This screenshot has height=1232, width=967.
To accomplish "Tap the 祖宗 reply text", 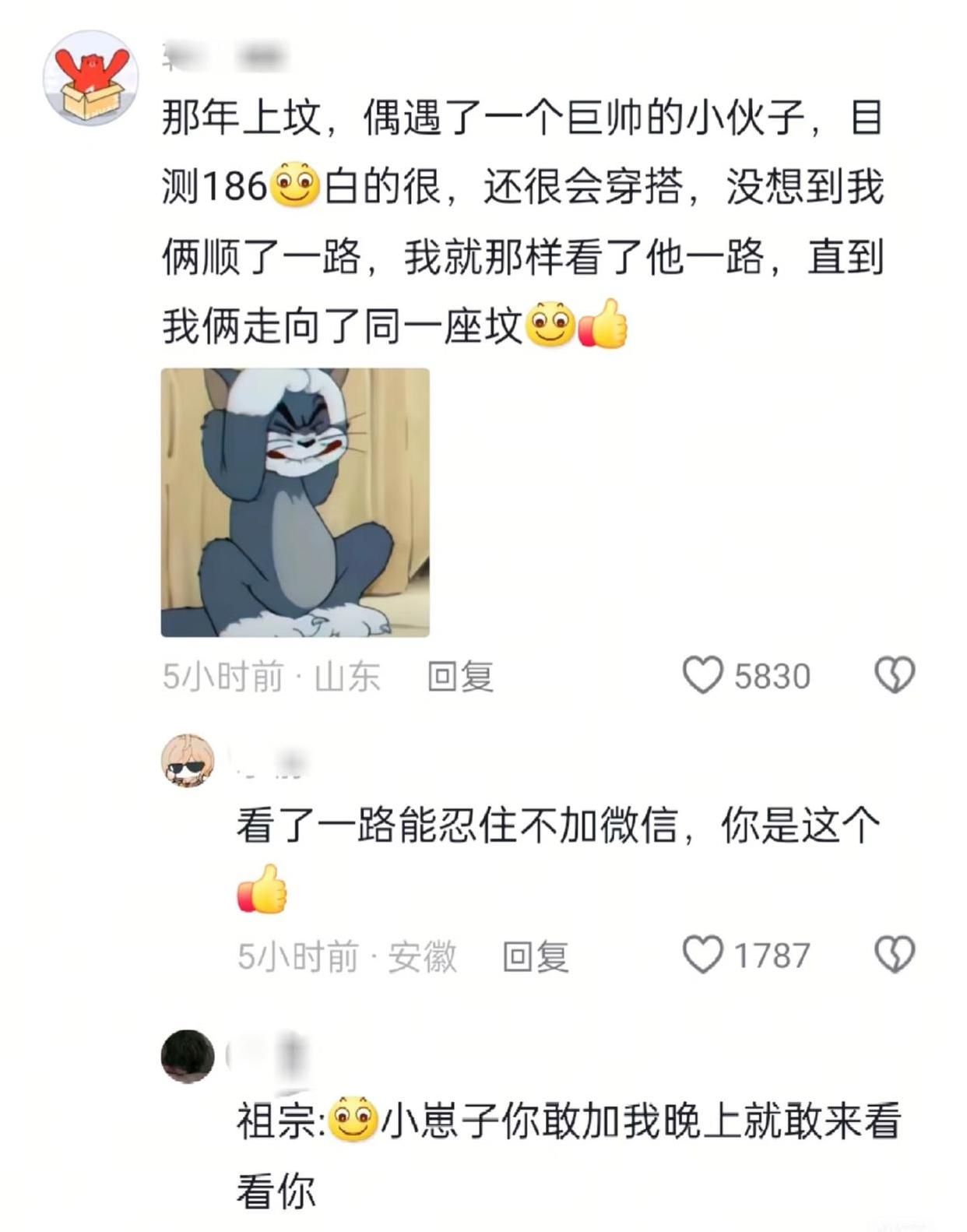I will (569, 1155).
